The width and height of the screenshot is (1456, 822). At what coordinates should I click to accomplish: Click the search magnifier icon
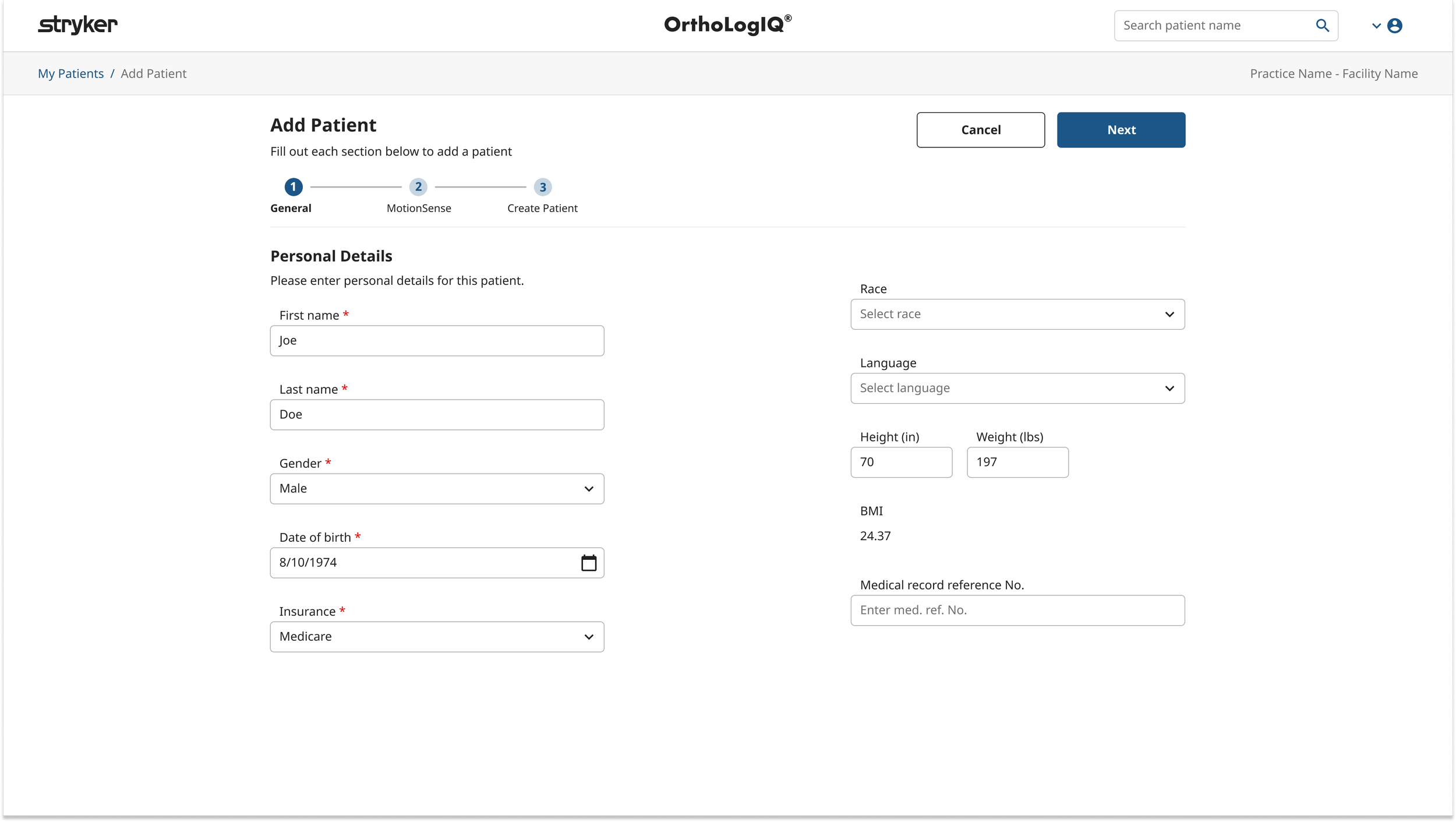coord(1322,25)
